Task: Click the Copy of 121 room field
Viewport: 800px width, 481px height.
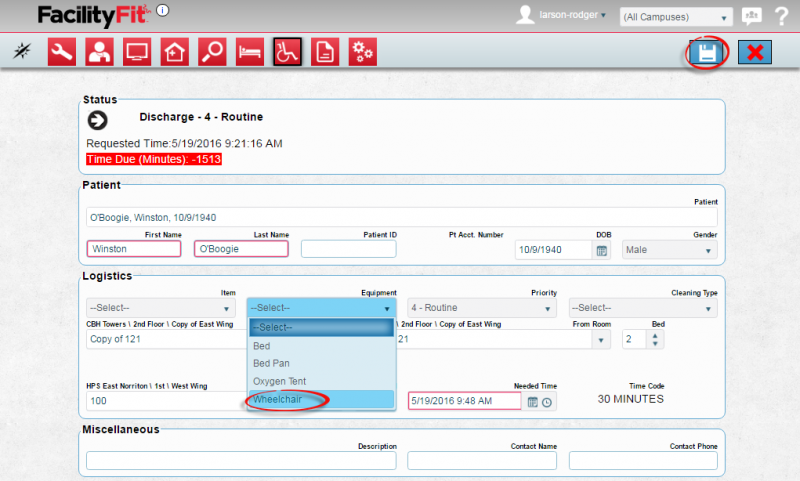Action: (167, 339)
